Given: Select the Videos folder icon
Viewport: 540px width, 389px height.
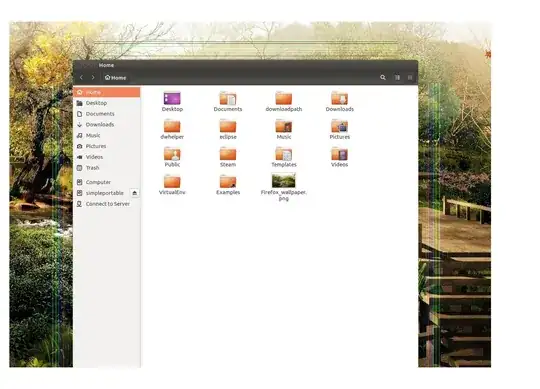Looking at the screenshot, I should pos(339,154).
